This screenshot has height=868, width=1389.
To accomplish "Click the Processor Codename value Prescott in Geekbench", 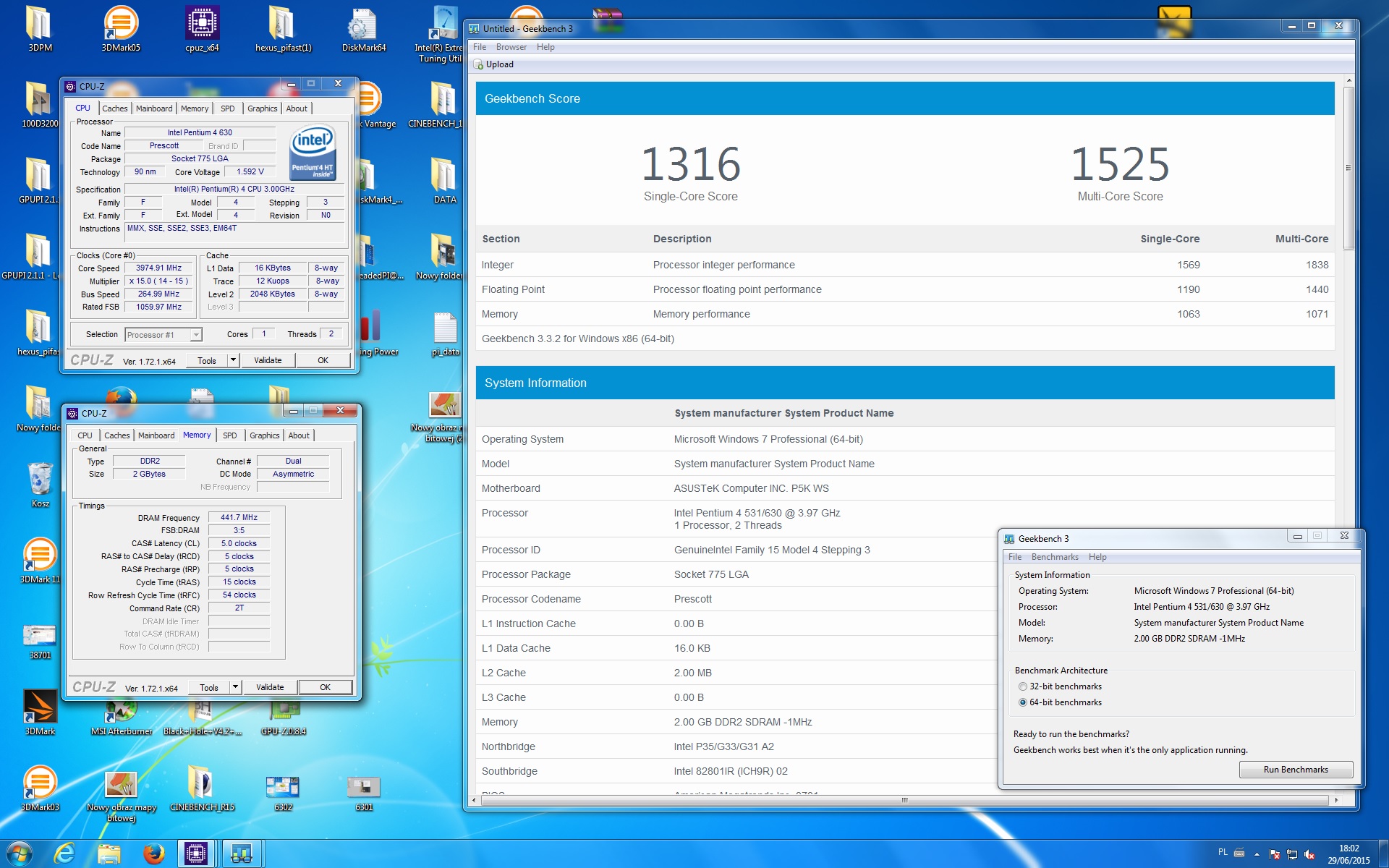I will click(693, 599).
